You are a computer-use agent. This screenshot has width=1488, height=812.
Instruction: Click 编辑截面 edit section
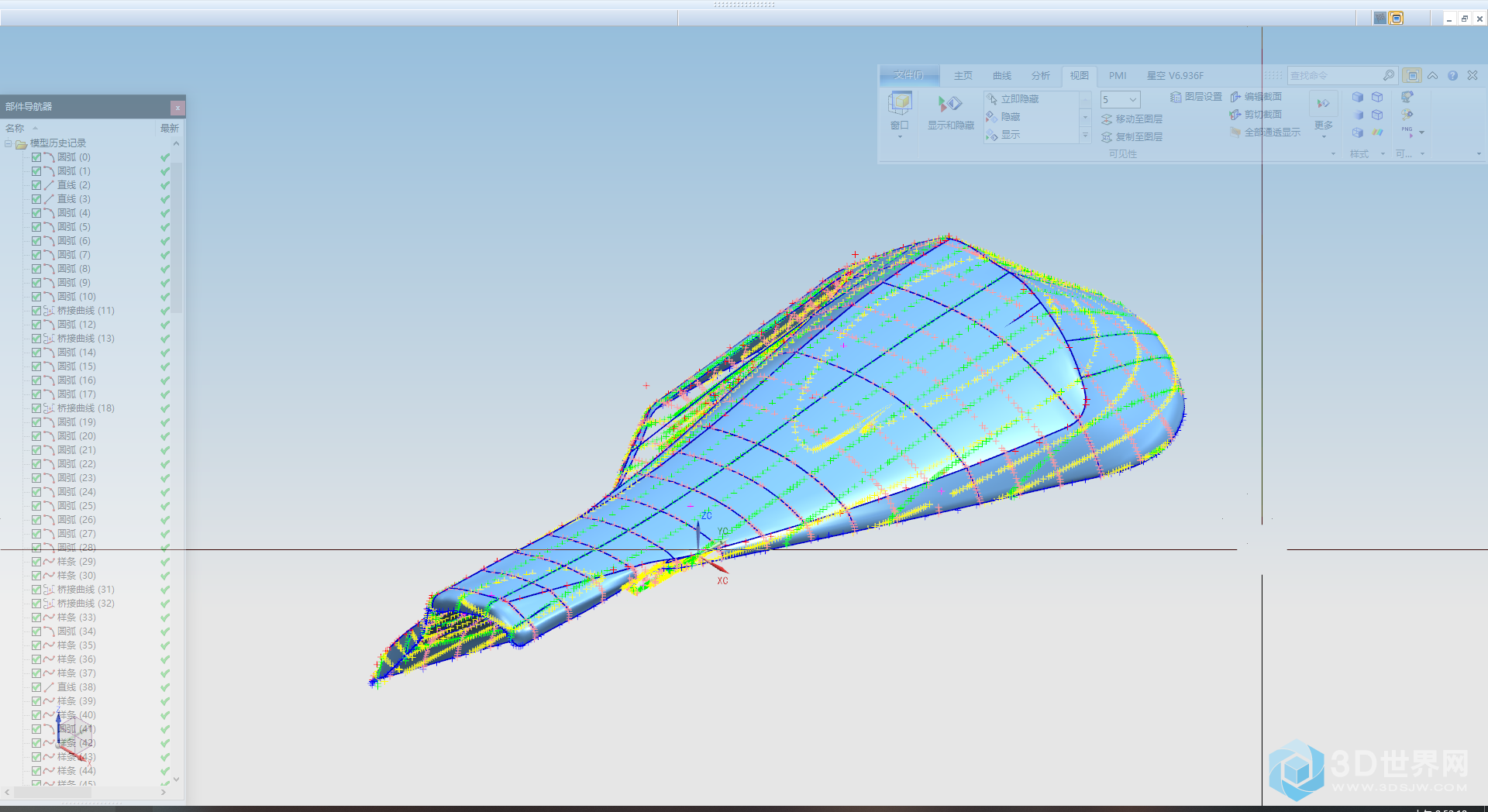pos(1255,97)
